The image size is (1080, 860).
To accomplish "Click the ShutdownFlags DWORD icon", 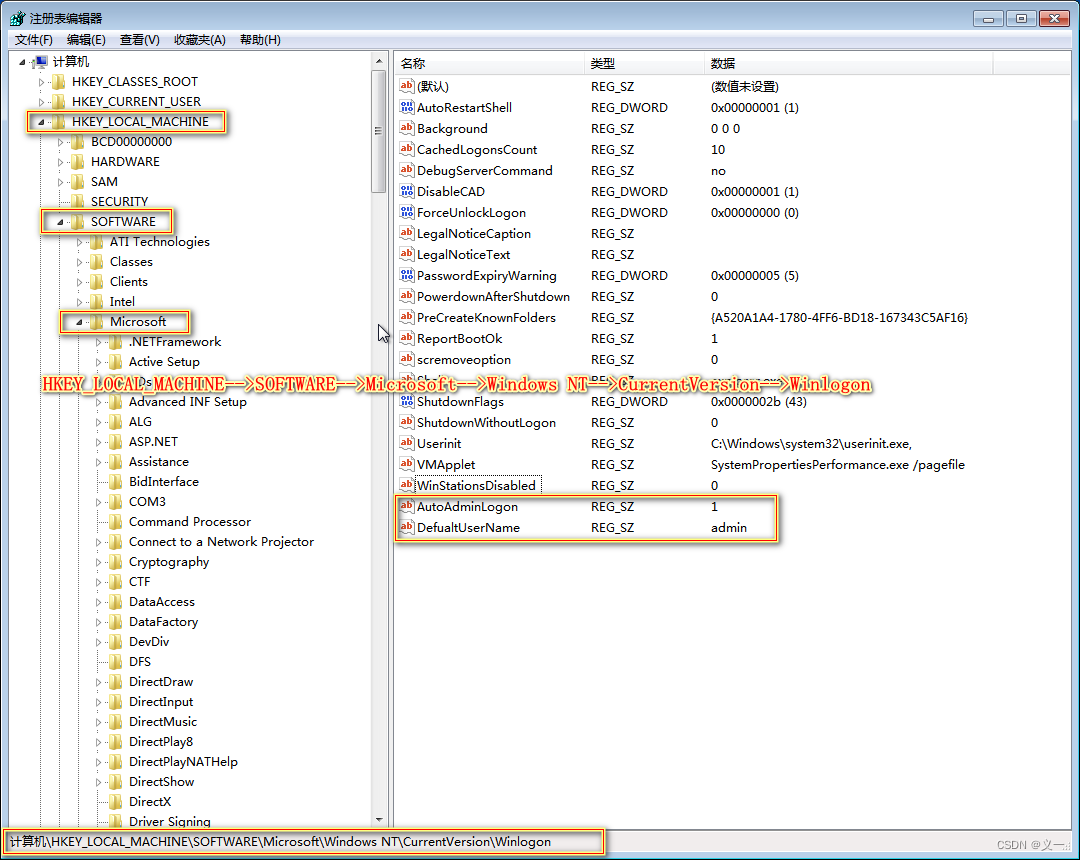I will [406, 401].
